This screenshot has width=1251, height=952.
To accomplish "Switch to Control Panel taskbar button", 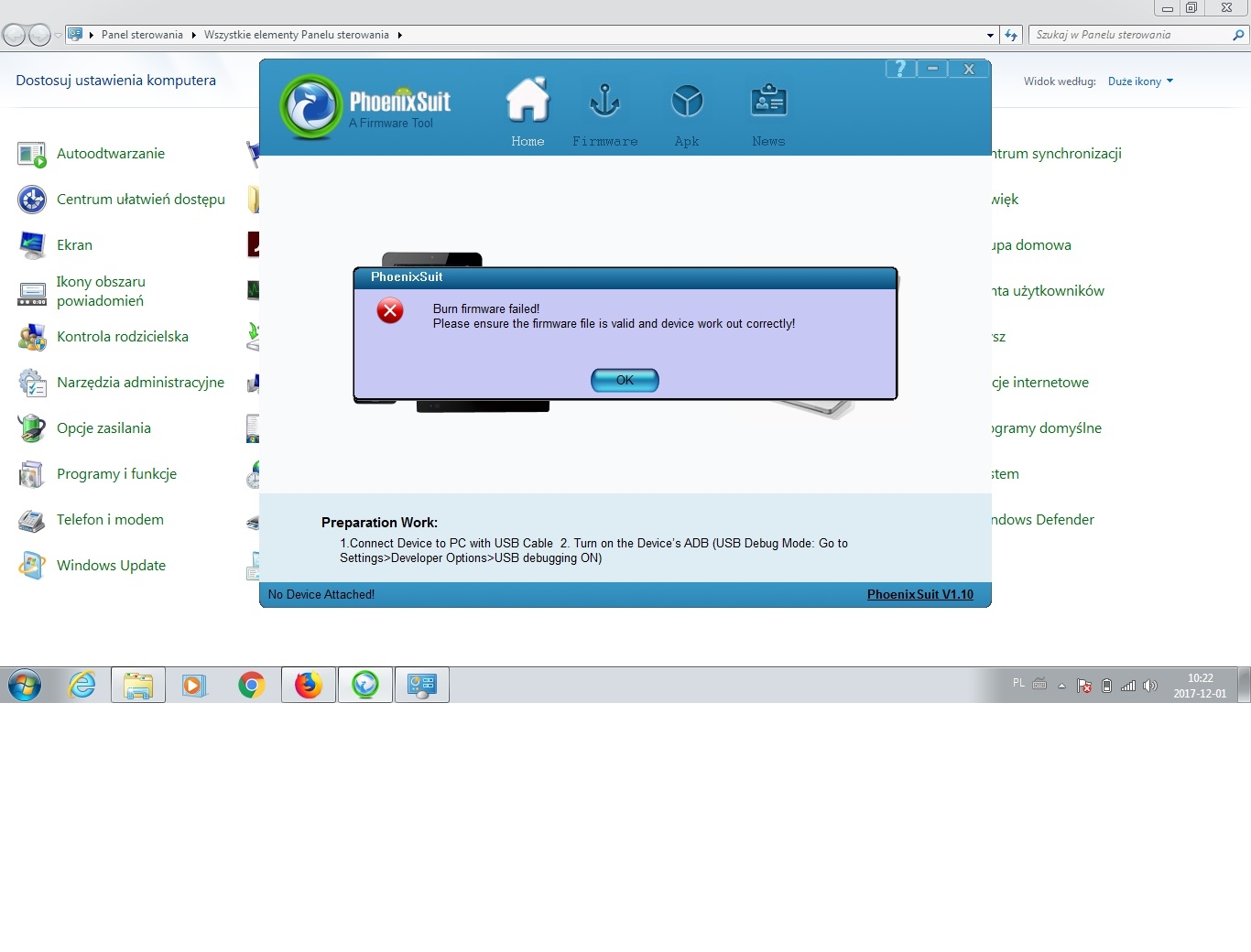I will point(422,685).
